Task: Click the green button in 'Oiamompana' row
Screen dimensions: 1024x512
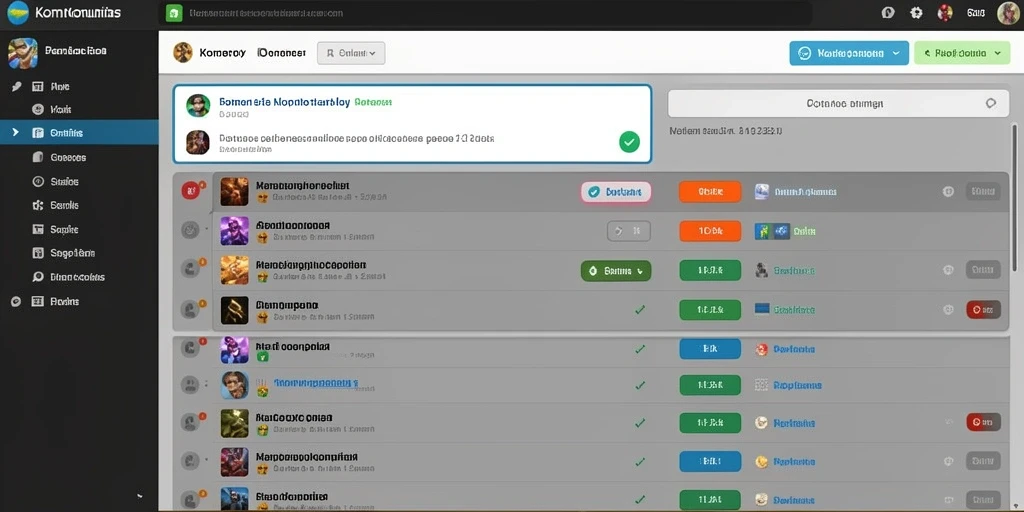Action: (x=710, y=310)
